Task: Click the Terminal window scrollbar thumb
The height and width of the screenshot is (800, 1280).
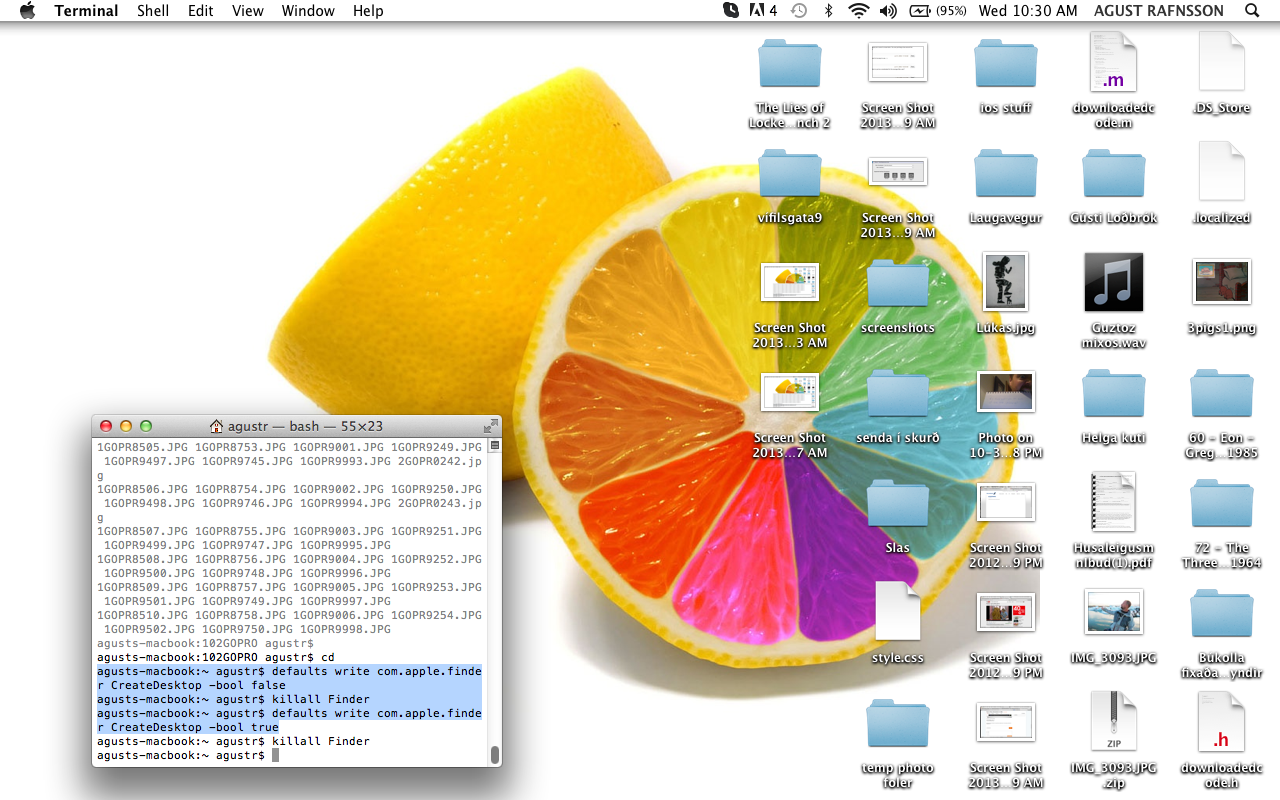Action: pos(494,754)
